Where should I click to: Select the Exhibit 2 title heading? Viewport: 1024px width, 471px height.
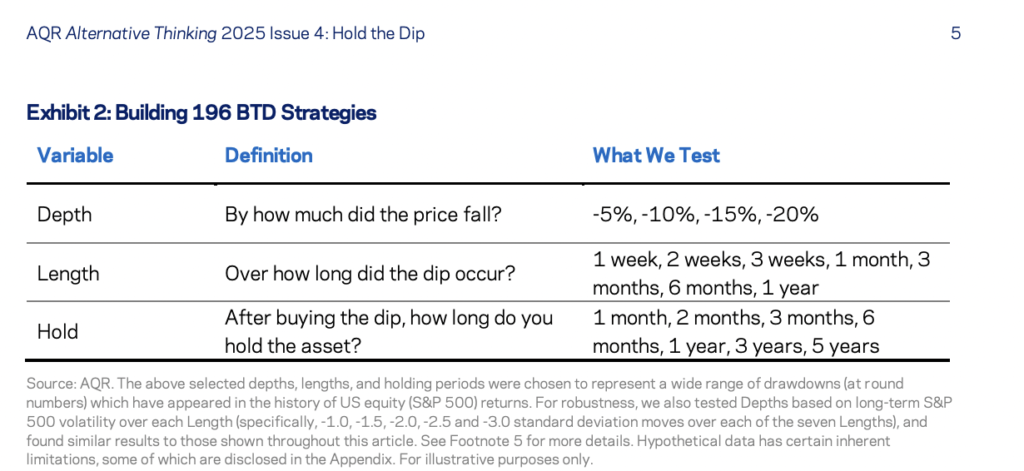201,113
